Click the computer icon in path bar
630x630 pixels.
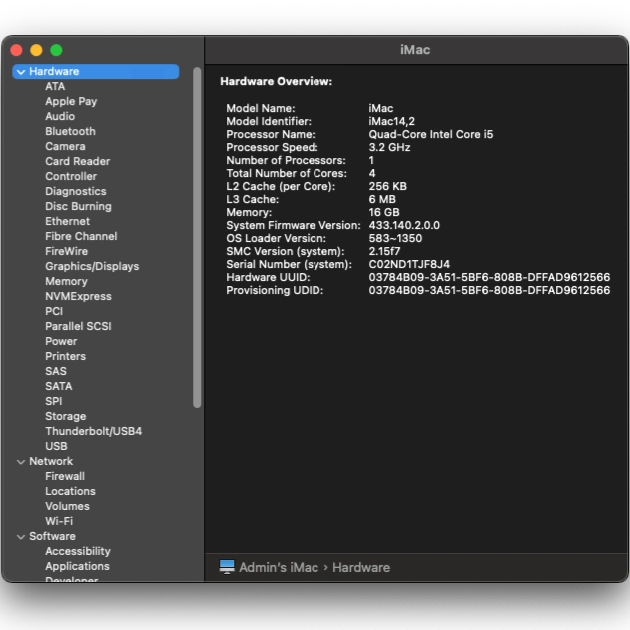tap(227, 567)
